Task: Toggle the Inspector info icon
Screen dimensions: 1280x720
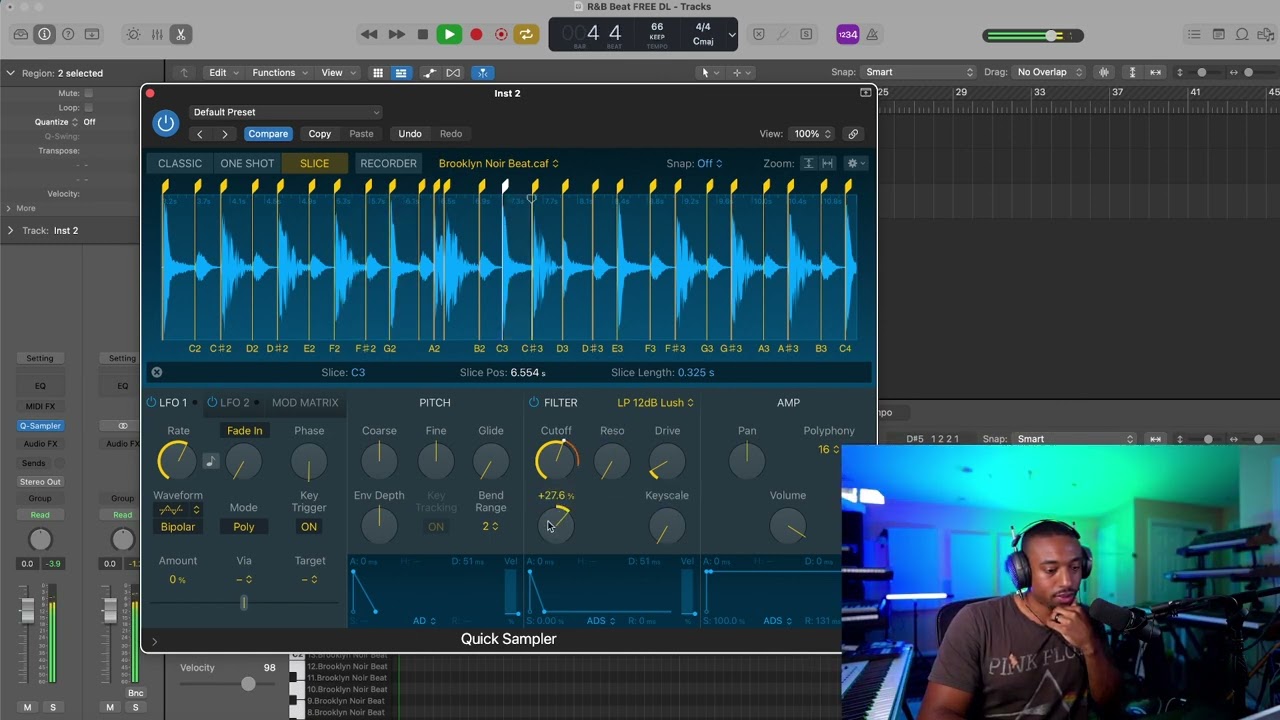Action: (44, 34)
